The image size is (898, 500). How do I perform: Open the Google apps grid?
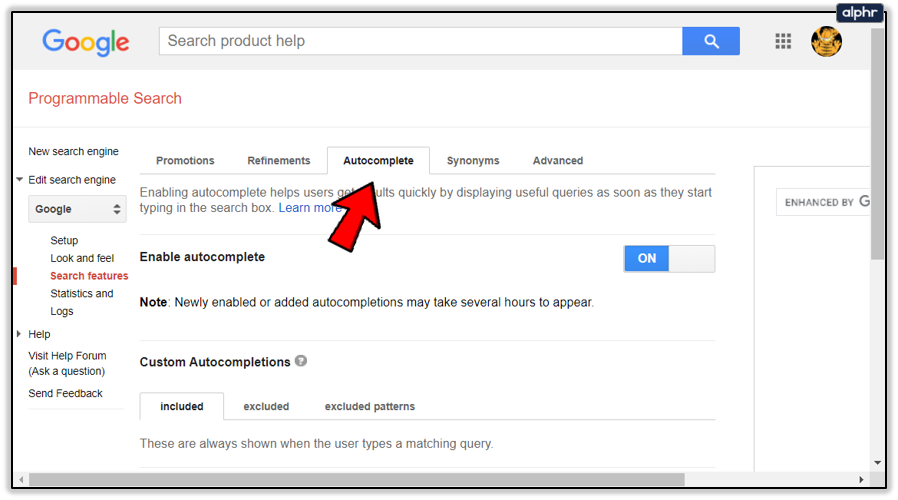[783, 41]
